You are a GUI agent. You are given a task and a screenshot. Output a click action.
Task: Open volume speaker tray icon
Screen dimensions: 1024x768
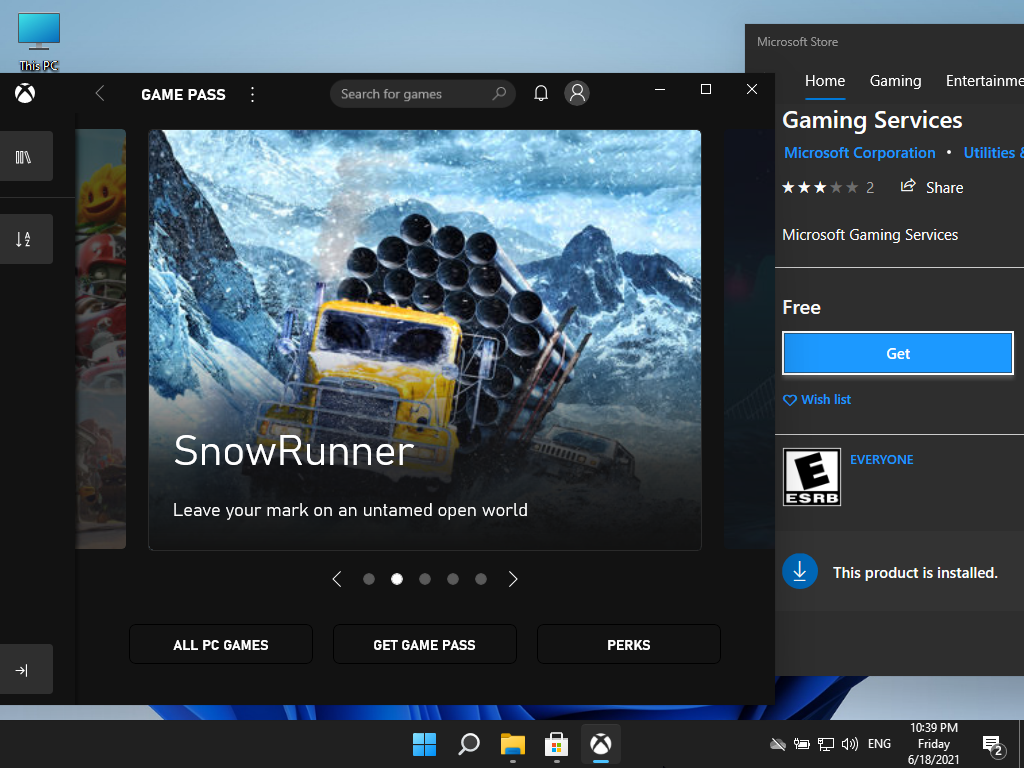(x=850, y=744)
